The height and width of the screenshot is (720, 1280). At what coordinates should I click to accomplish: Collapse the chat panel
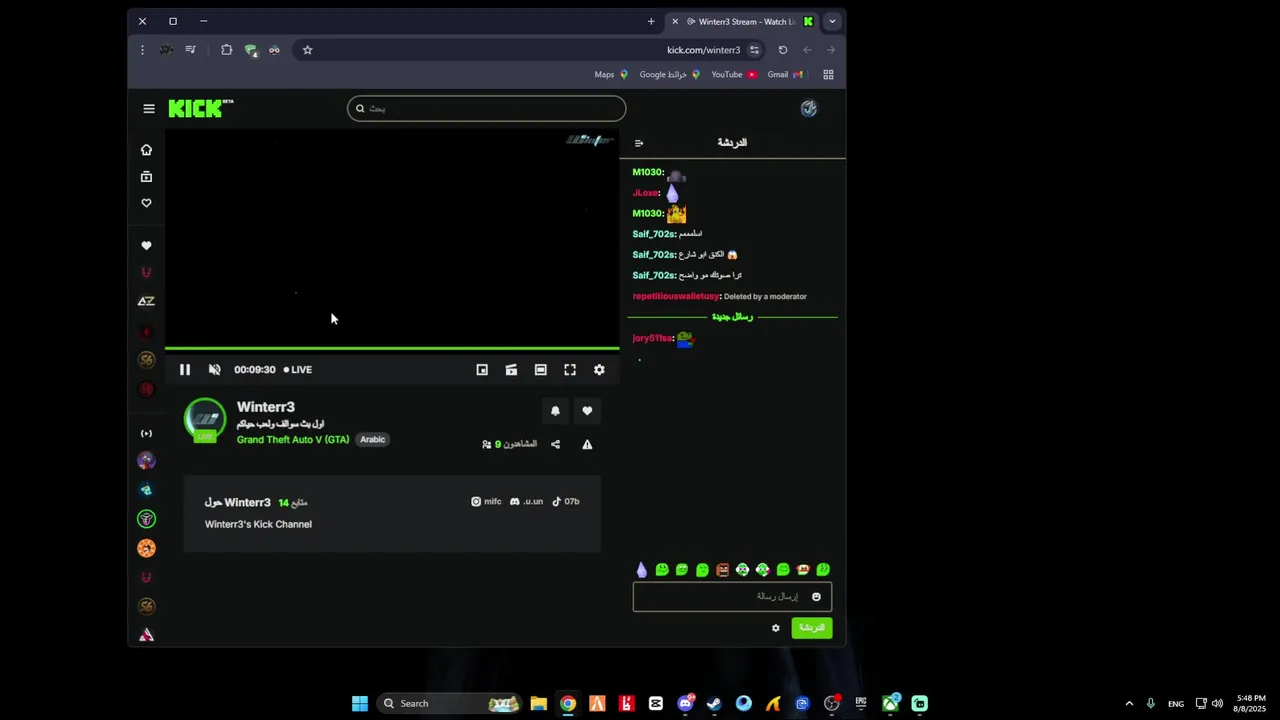pyautogui.click(x=639, y=143)
